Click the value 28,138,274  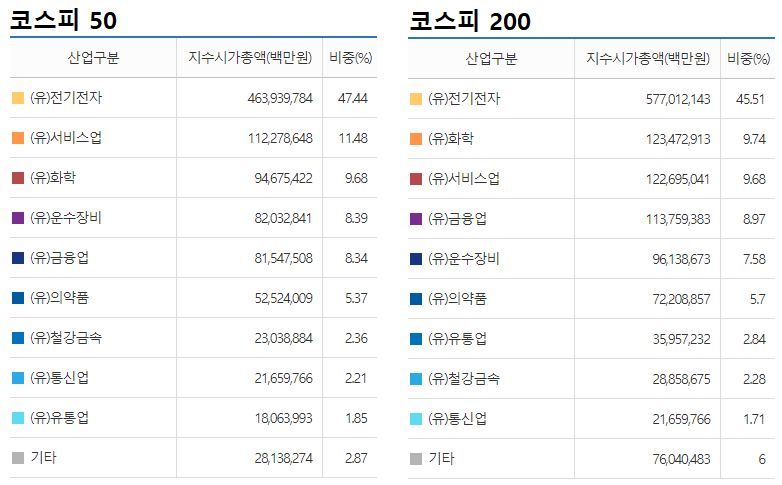click(x=283, y=458)
